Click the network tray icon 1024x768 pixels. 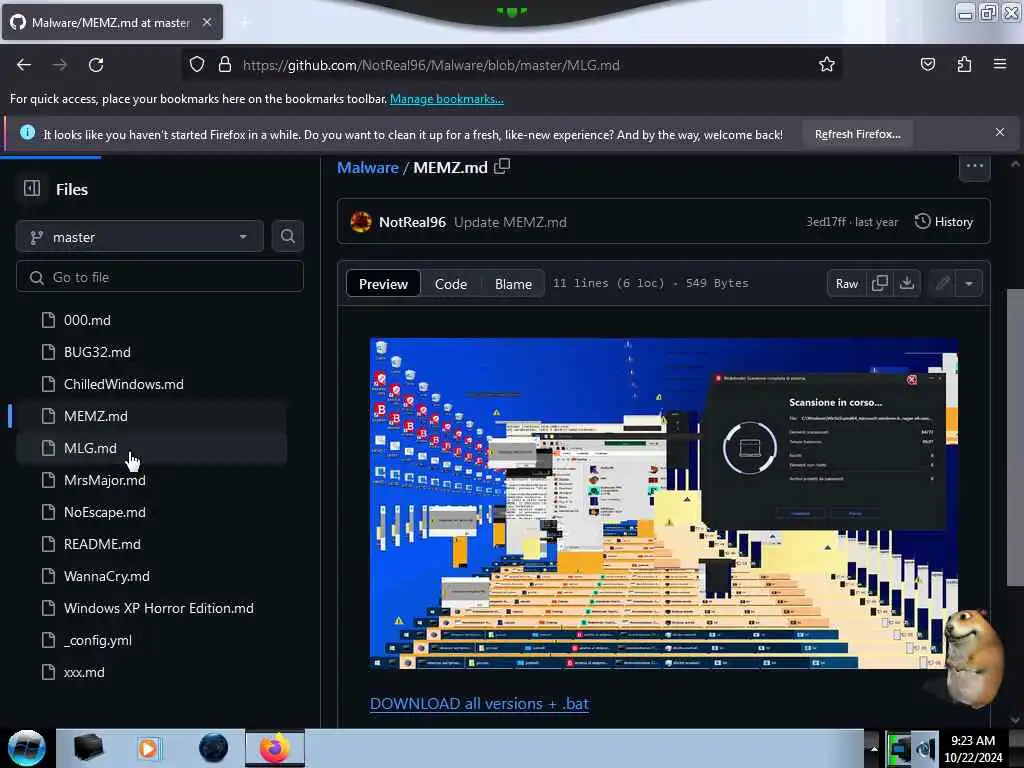pos(899,749)
